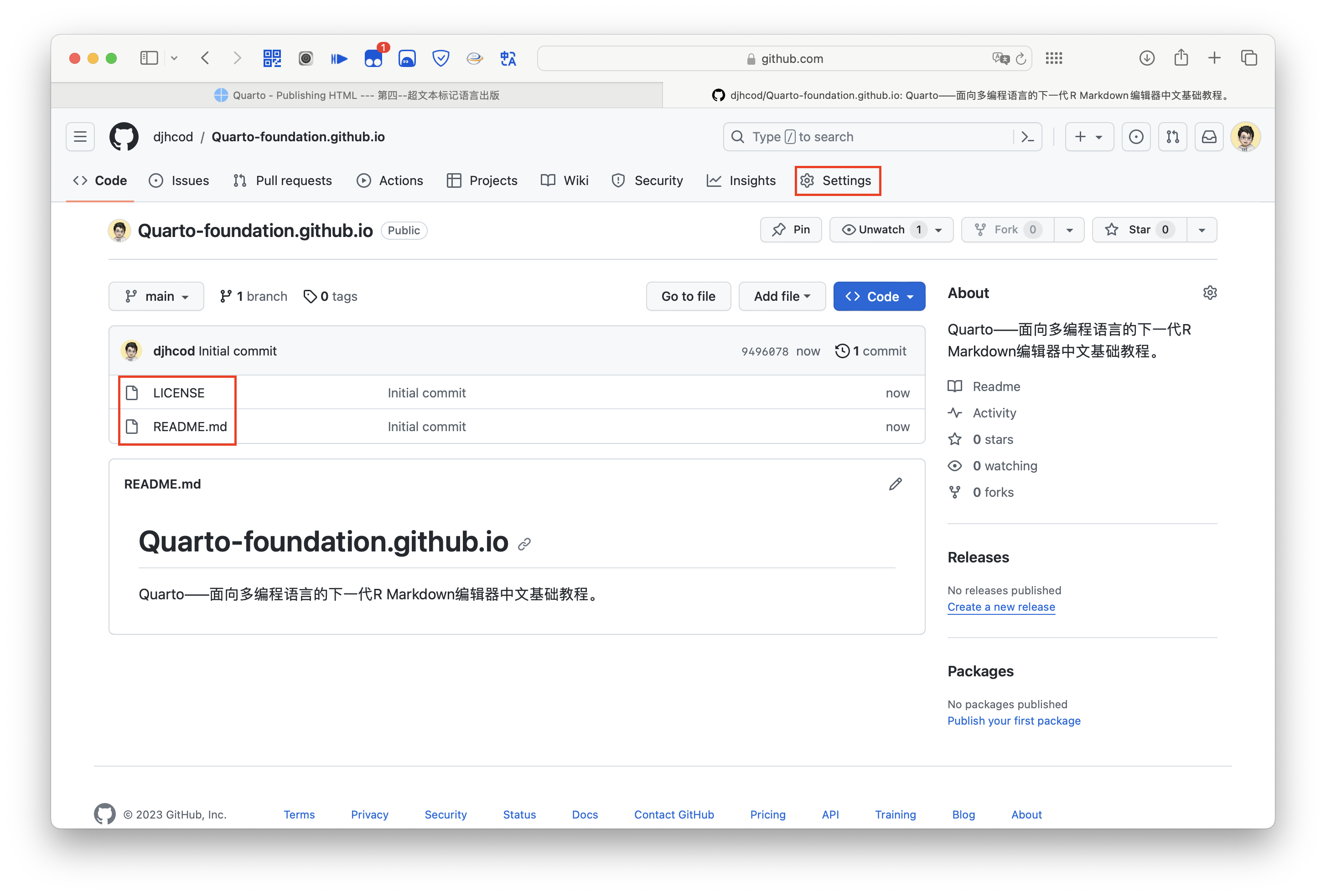Open the LICENSE file

pyautogui.click(x=179, y=393)
